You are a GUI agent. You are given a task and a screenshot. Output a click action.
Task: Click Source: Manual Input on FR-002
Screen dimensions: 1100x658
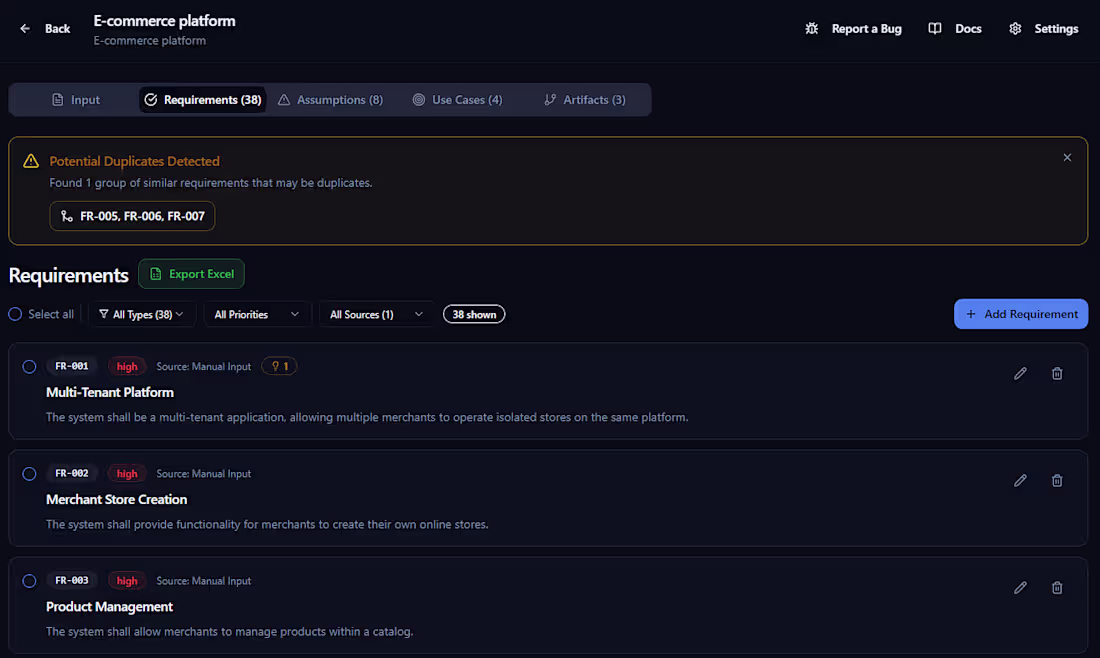pos(203,474)
